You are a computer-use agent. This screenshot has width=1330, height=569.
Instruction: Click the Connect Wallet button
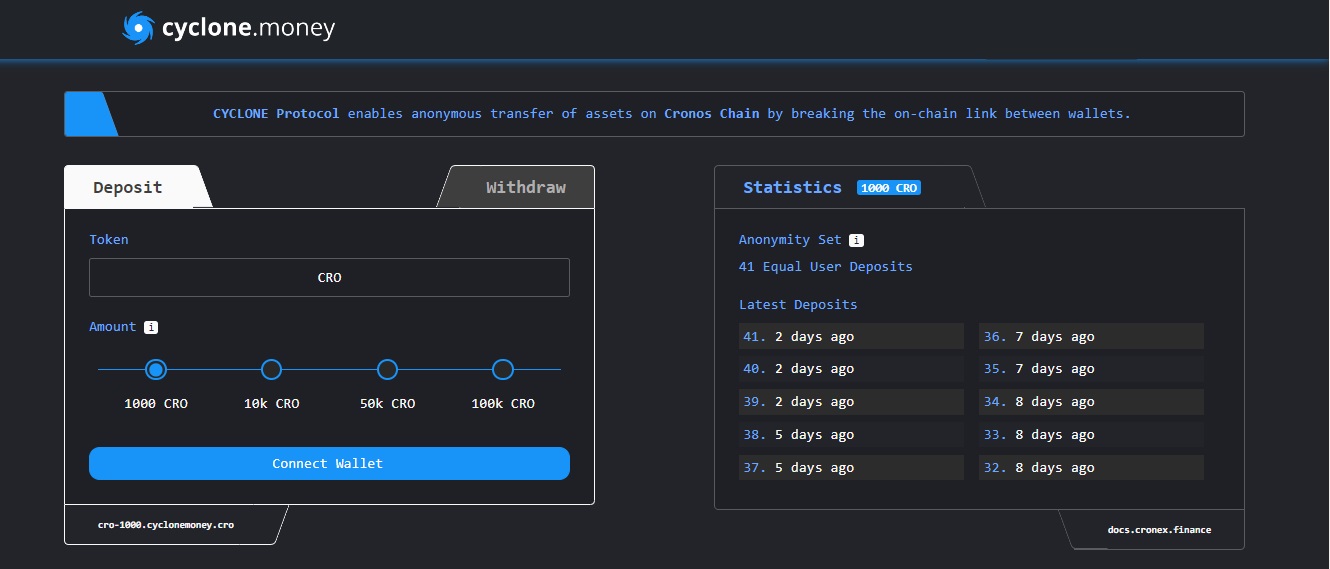click(329, 464)
